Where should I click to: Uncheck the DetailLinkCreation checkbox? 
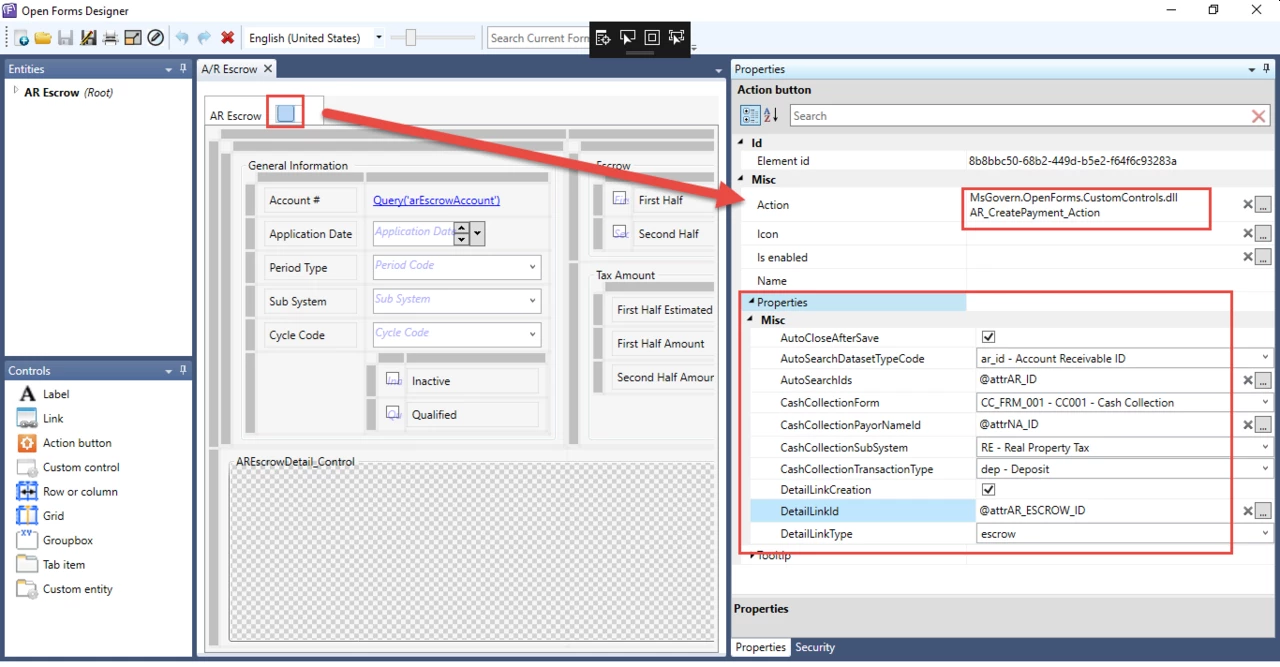pyautogui.click(x=989, y=490)
